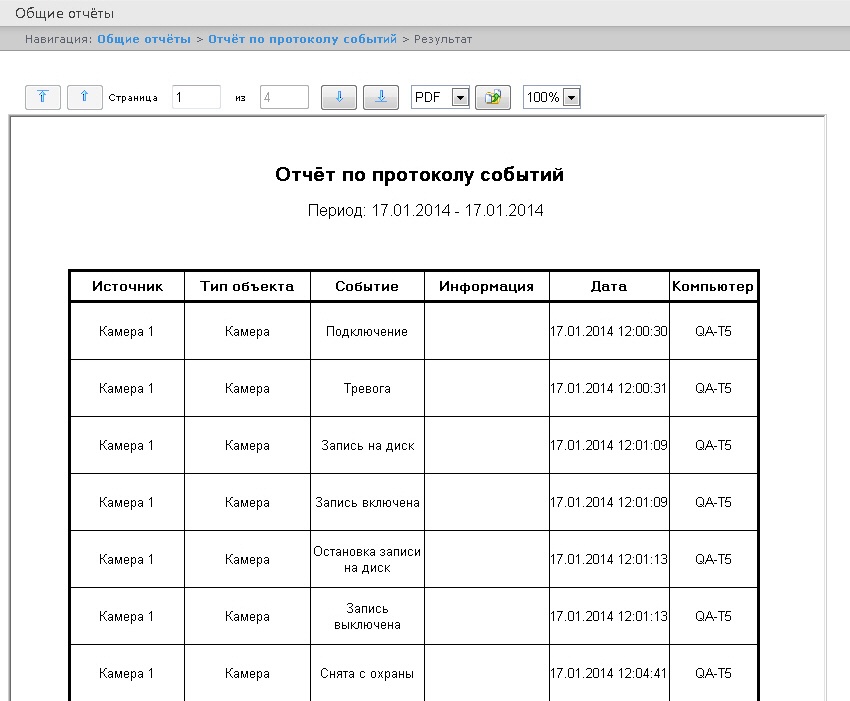
Task: Open the Отчёт по протоколу событий breadcrumb link
Action: tap(302, 39)
